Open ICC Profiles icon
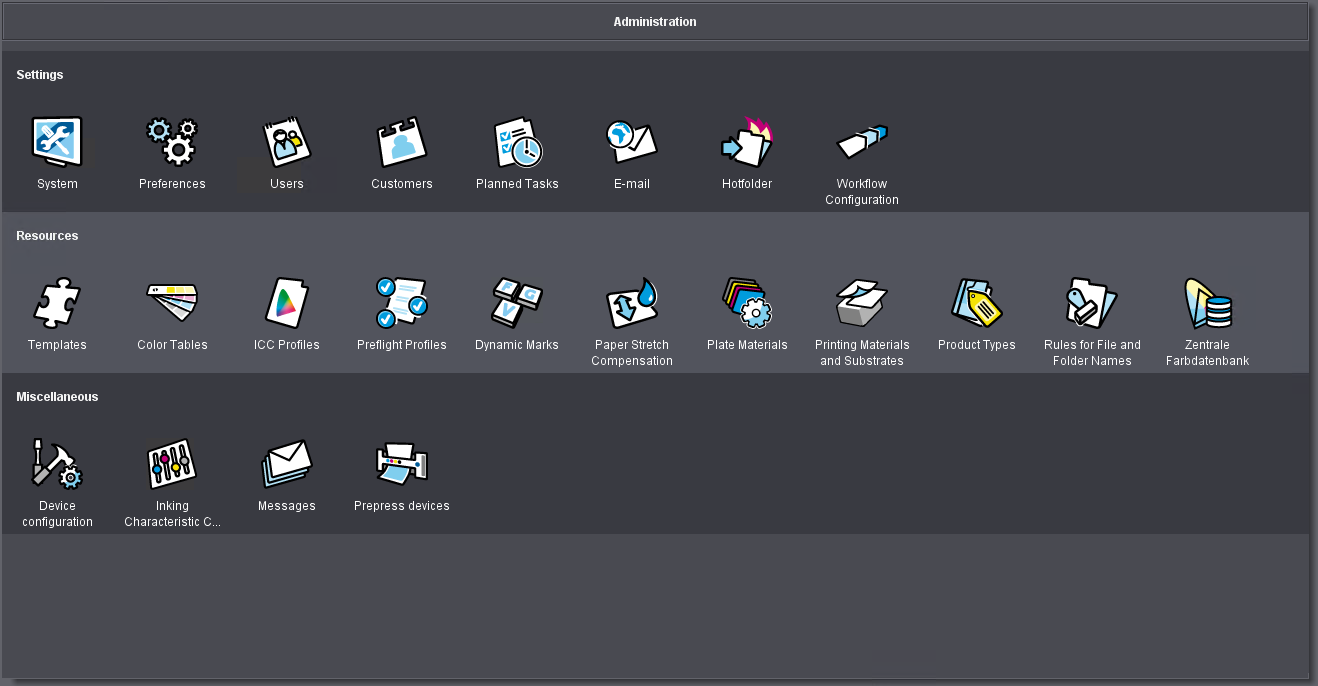Screen dimensions: 1318x686 coord(287,303)
